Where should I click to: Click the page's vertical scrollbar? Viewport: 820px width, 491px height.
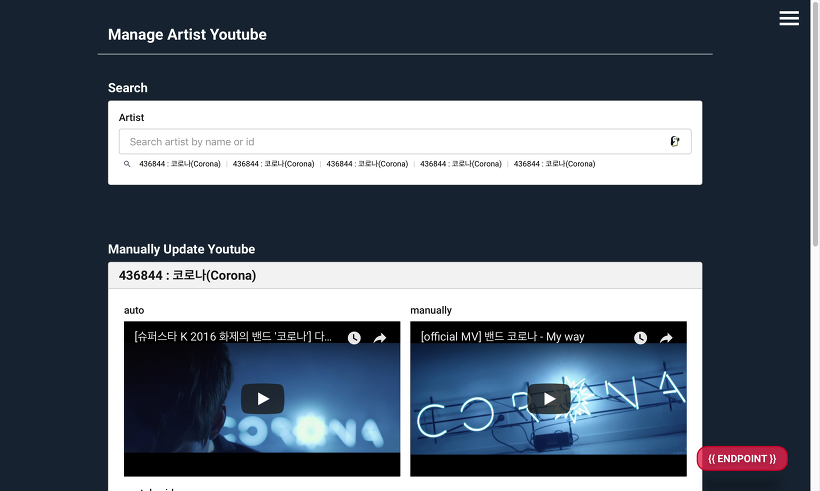pyautogui.click(x=815, y=120)
